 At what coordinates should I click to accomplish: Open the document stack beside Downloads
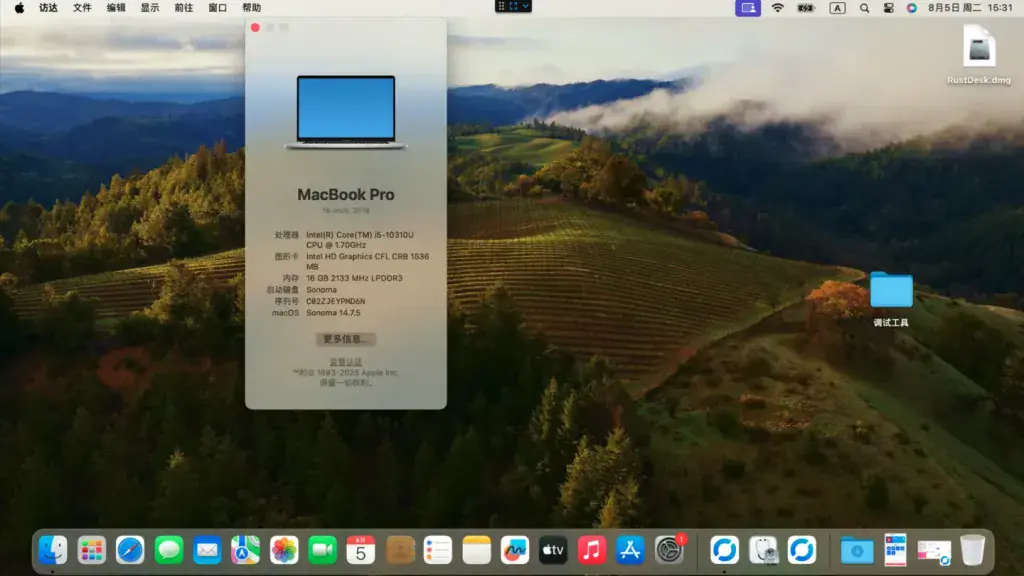pyautogui.click(x=895, y=551)
